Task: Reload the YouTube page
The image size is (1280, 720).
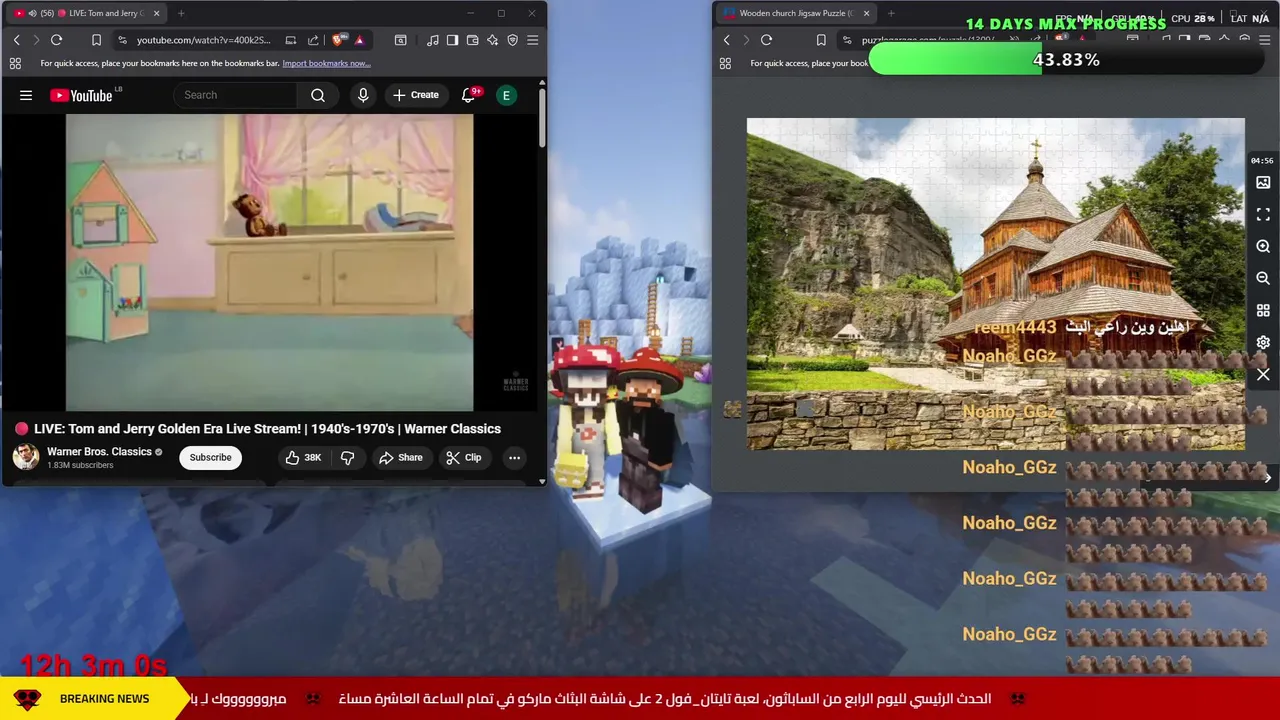Action: 56,40
